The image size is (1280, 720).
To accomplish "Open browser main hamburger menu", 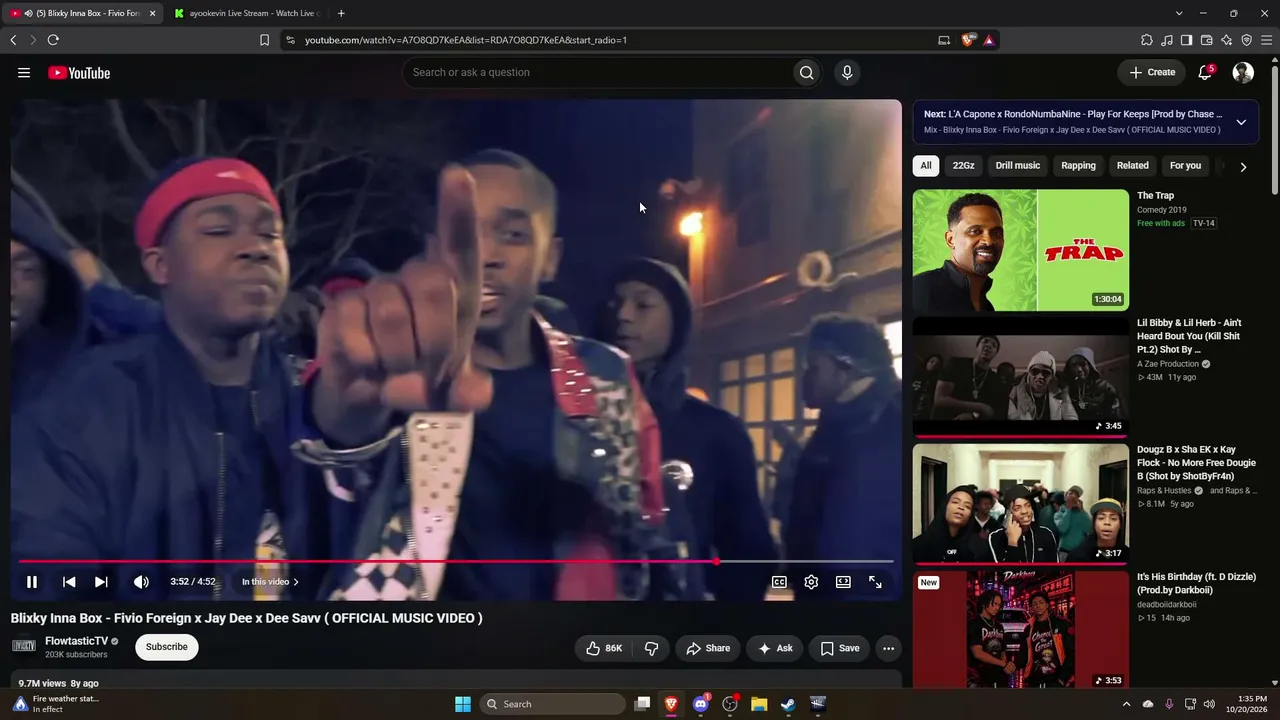I will [1267, 40].
